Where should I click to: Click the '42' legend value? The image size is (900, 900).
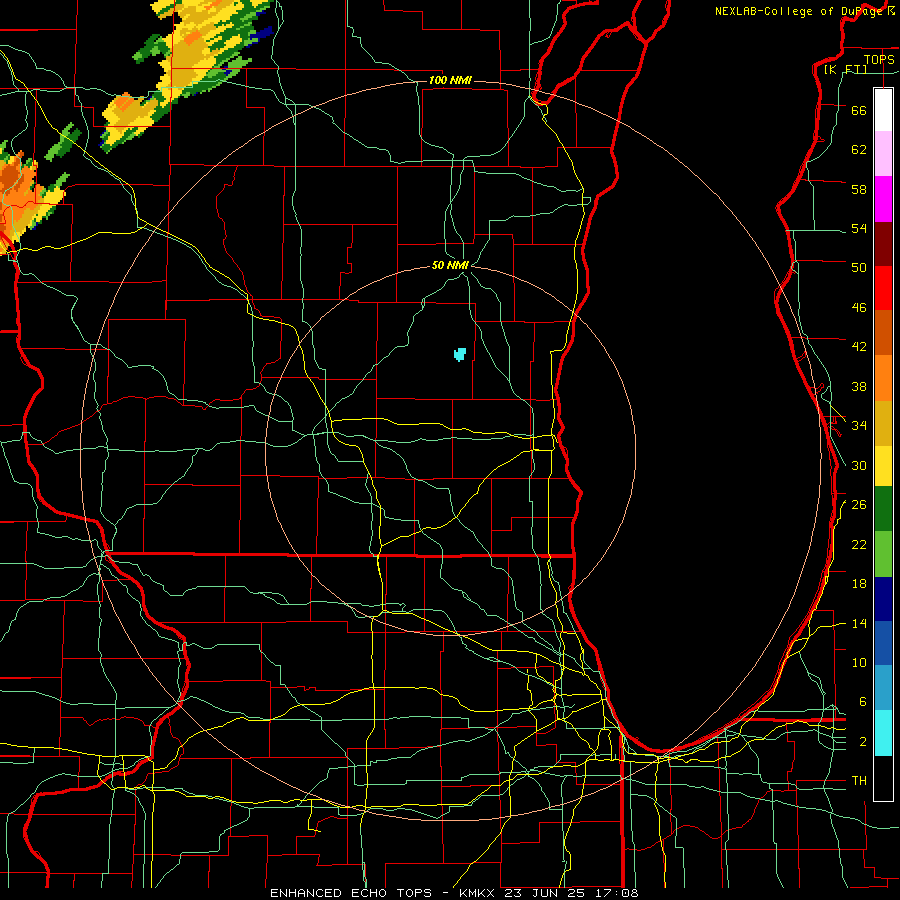point(859,347)
